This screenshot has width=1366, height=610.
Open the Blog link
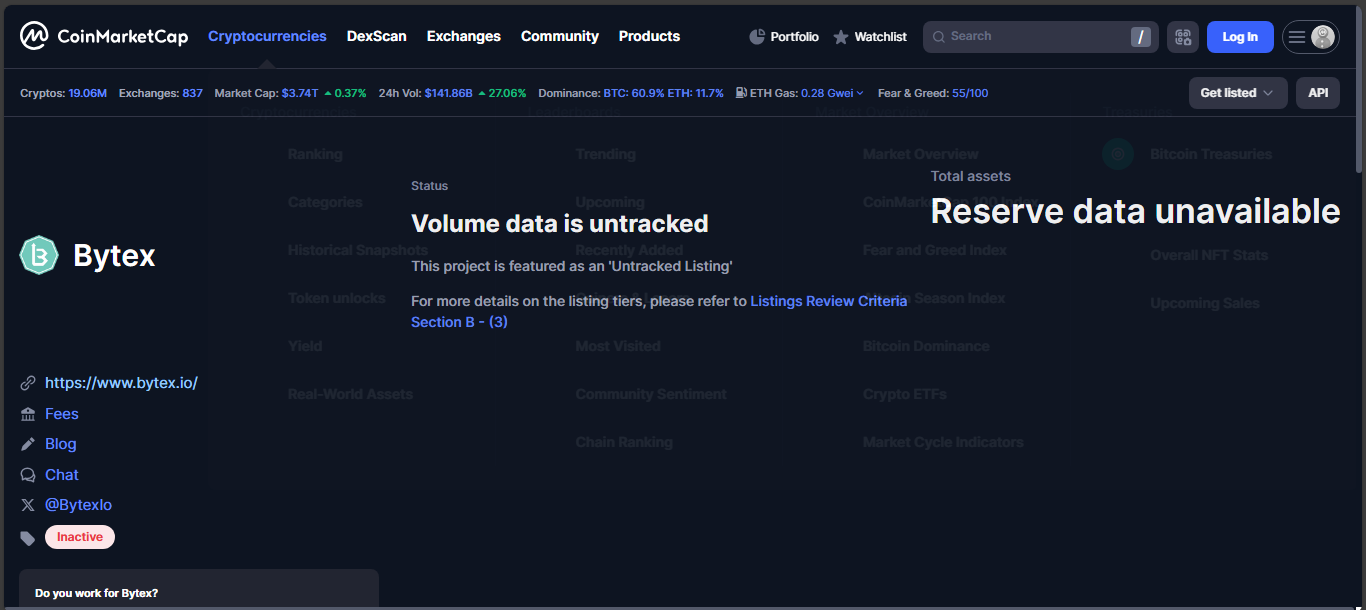(x=61, y=444)
